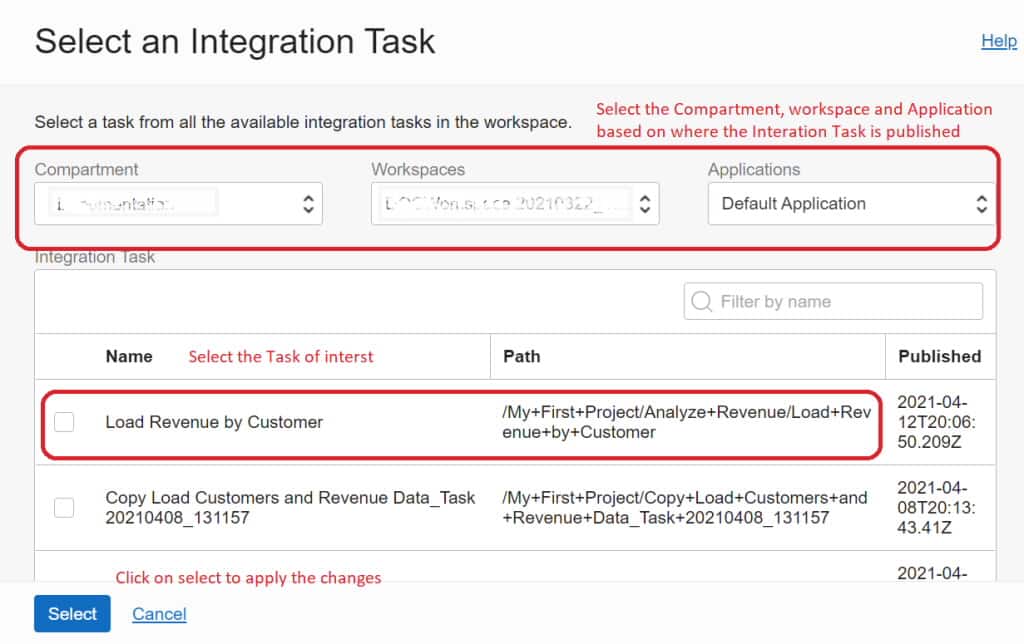Expand the Workspaces combo box
This screenshot has height=644, width=1024.
tap(510, 203)
